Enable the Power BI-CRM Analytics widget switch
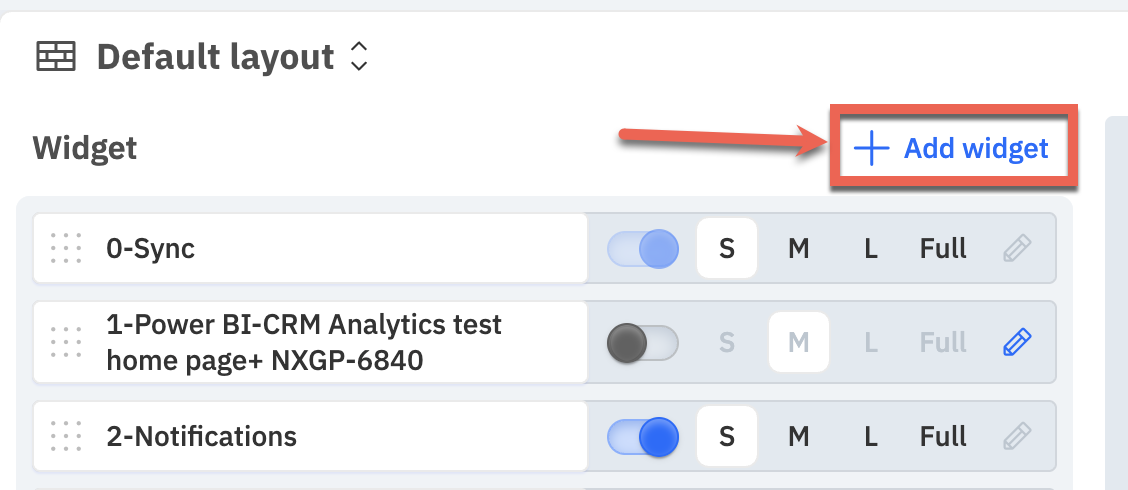 642,342
